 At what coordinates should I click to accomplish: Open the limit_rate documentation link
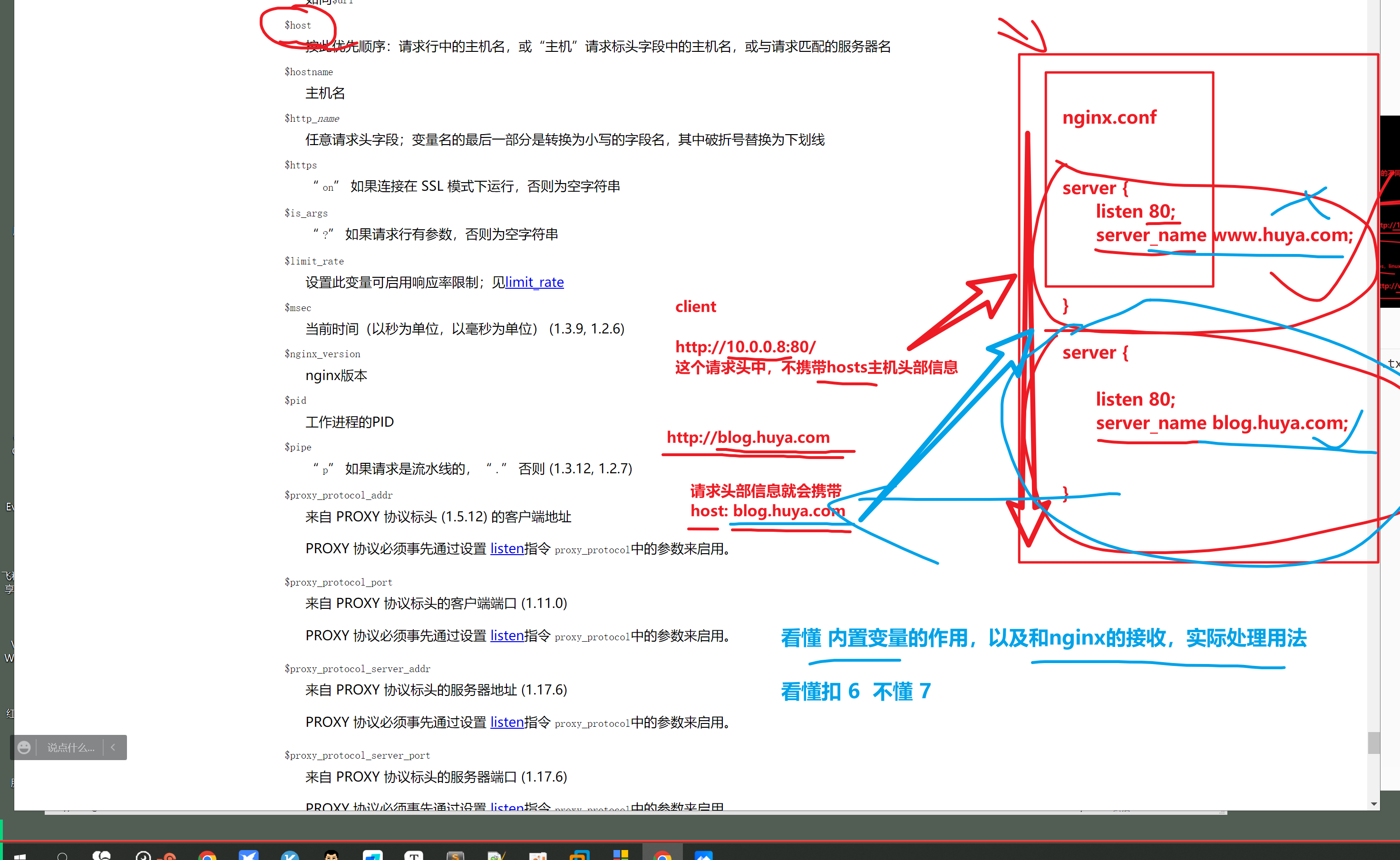(x=534, y=282)
